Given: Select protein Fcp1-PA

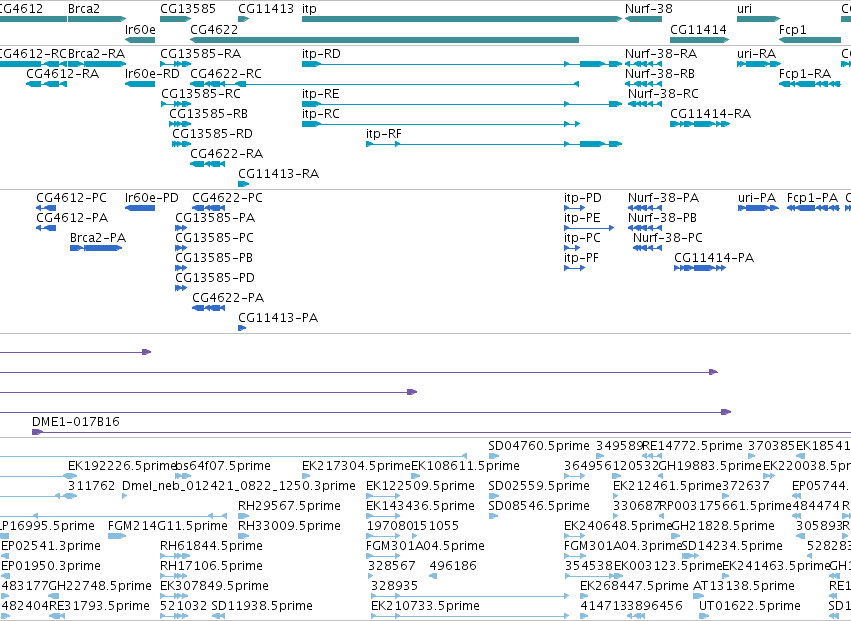Looking at the screenshot, I should pos(813,208).
